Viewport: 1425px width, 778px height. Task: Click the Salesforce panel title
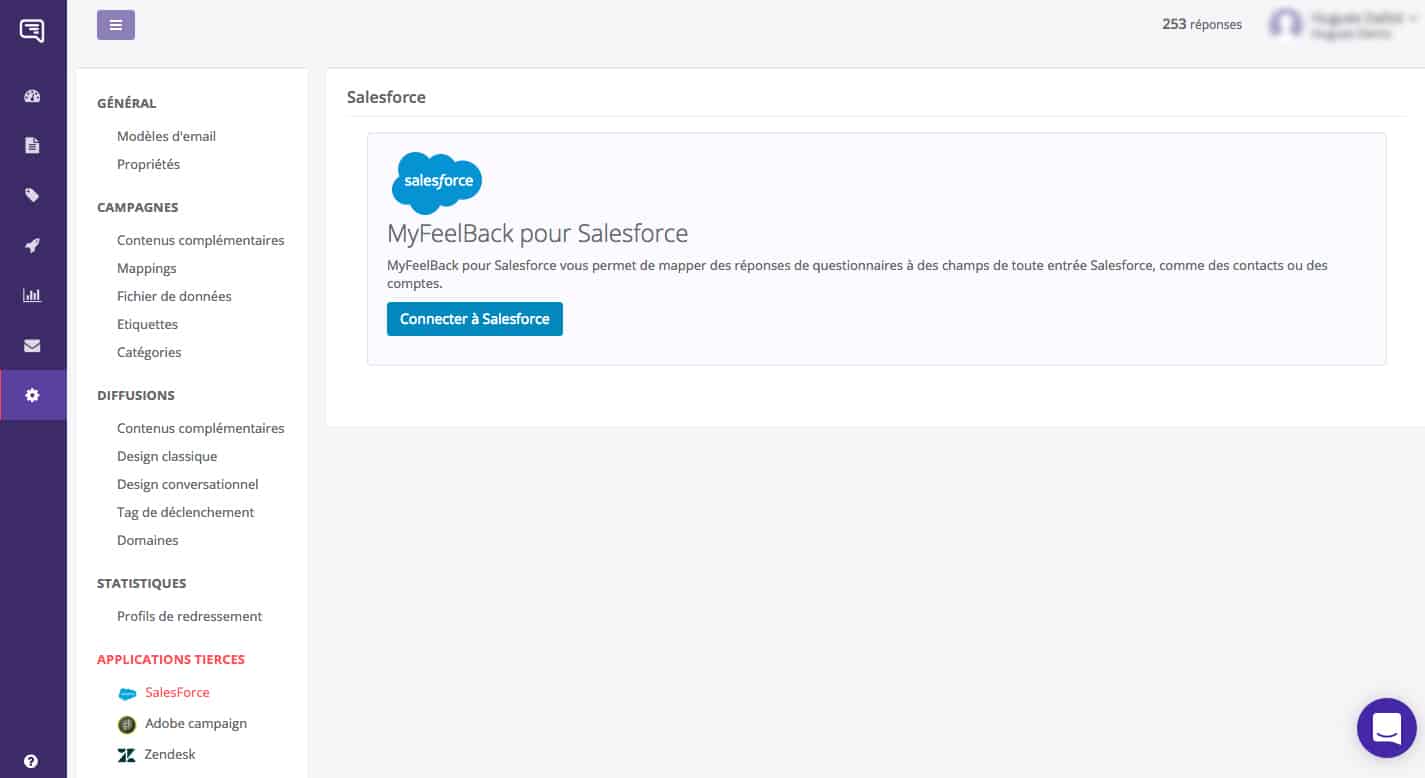coord(386,97)
